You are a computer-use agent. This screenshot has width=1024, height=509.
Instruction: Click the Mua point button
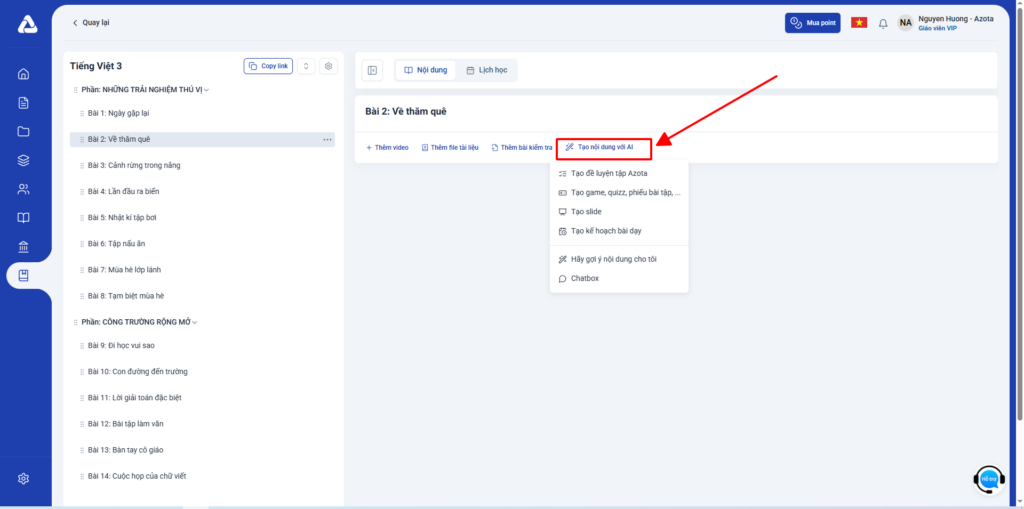click(x=812, y=23)
